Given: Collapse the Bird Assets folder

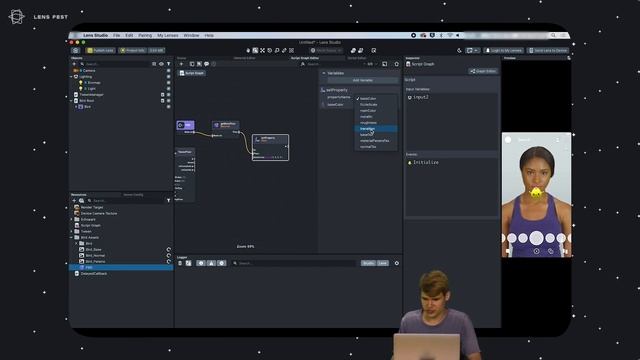Looking at the screenshot, I should tap(72, 237).
